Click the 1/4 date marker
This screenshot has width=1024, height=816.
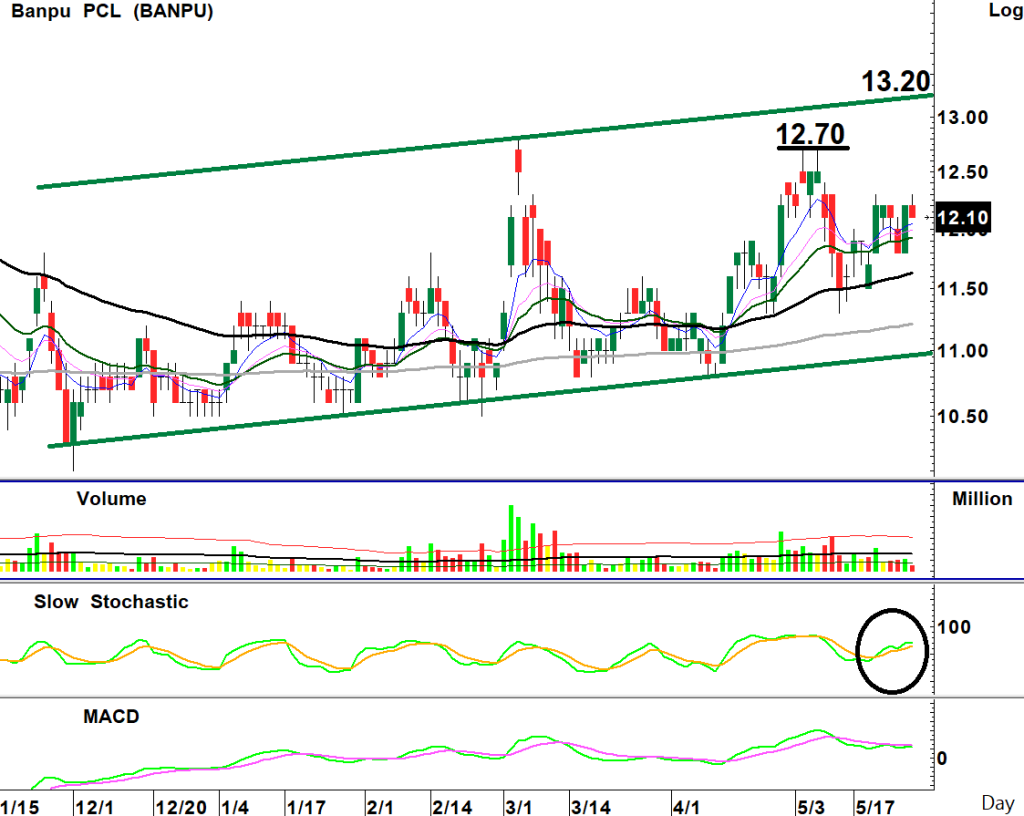[234, 807]
